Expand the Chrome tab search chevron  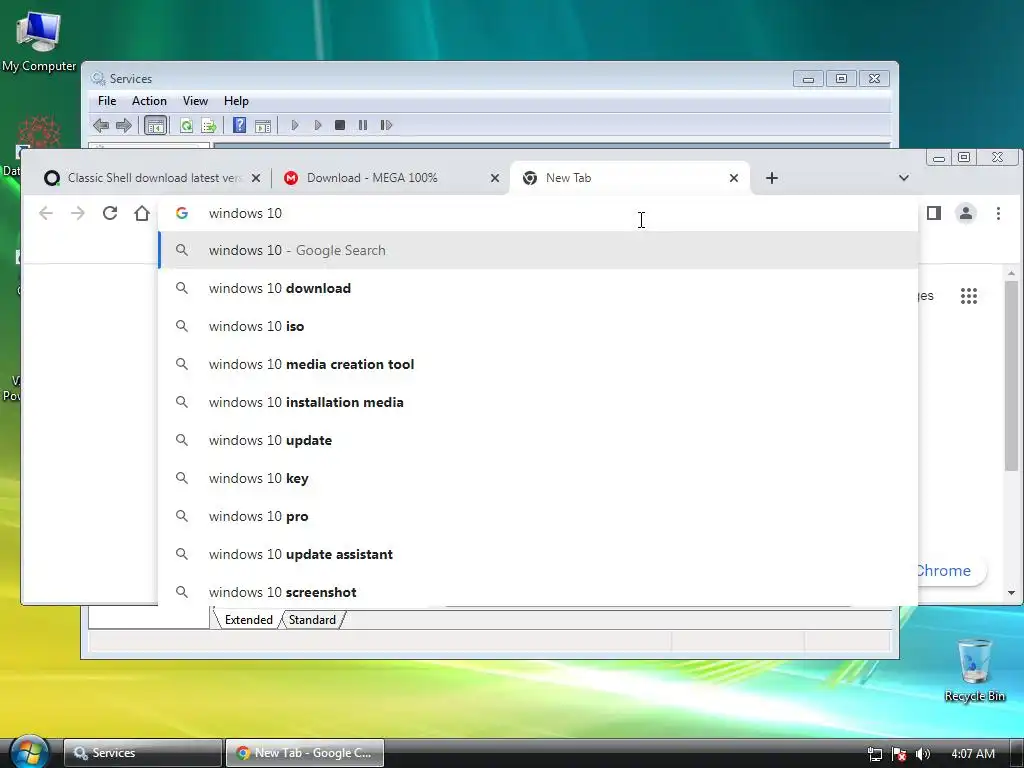(x=904, y=178)
